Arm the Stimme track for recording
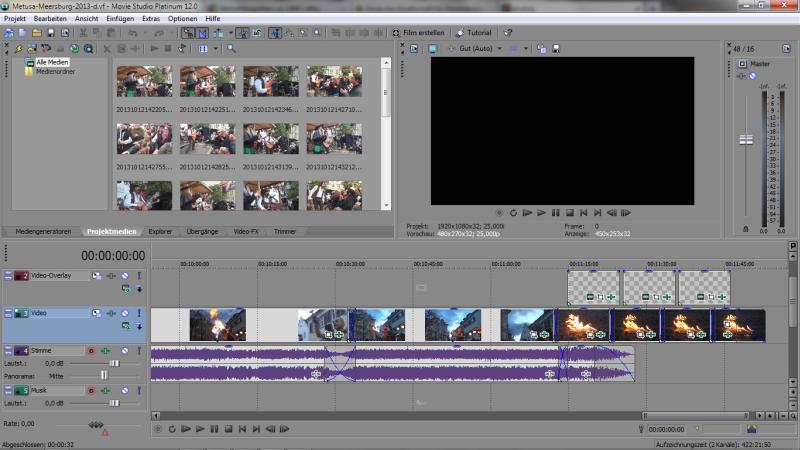This screenshot has height=450, width=800. [x=91, y=351]
